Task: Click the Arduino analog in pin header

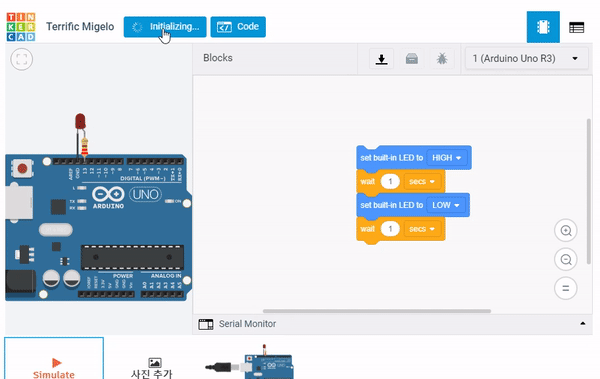Action: point(162,294)
